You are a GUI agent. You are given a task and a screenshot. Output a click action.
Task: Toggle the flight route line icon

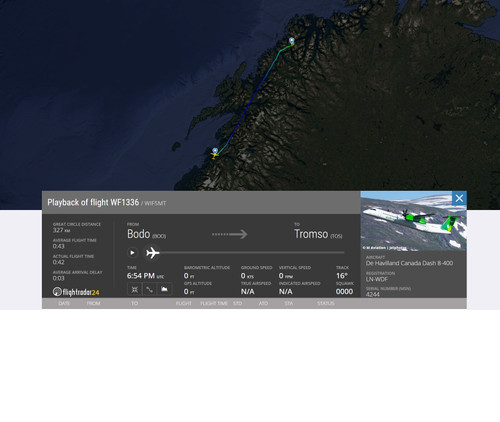click(149, 289)
